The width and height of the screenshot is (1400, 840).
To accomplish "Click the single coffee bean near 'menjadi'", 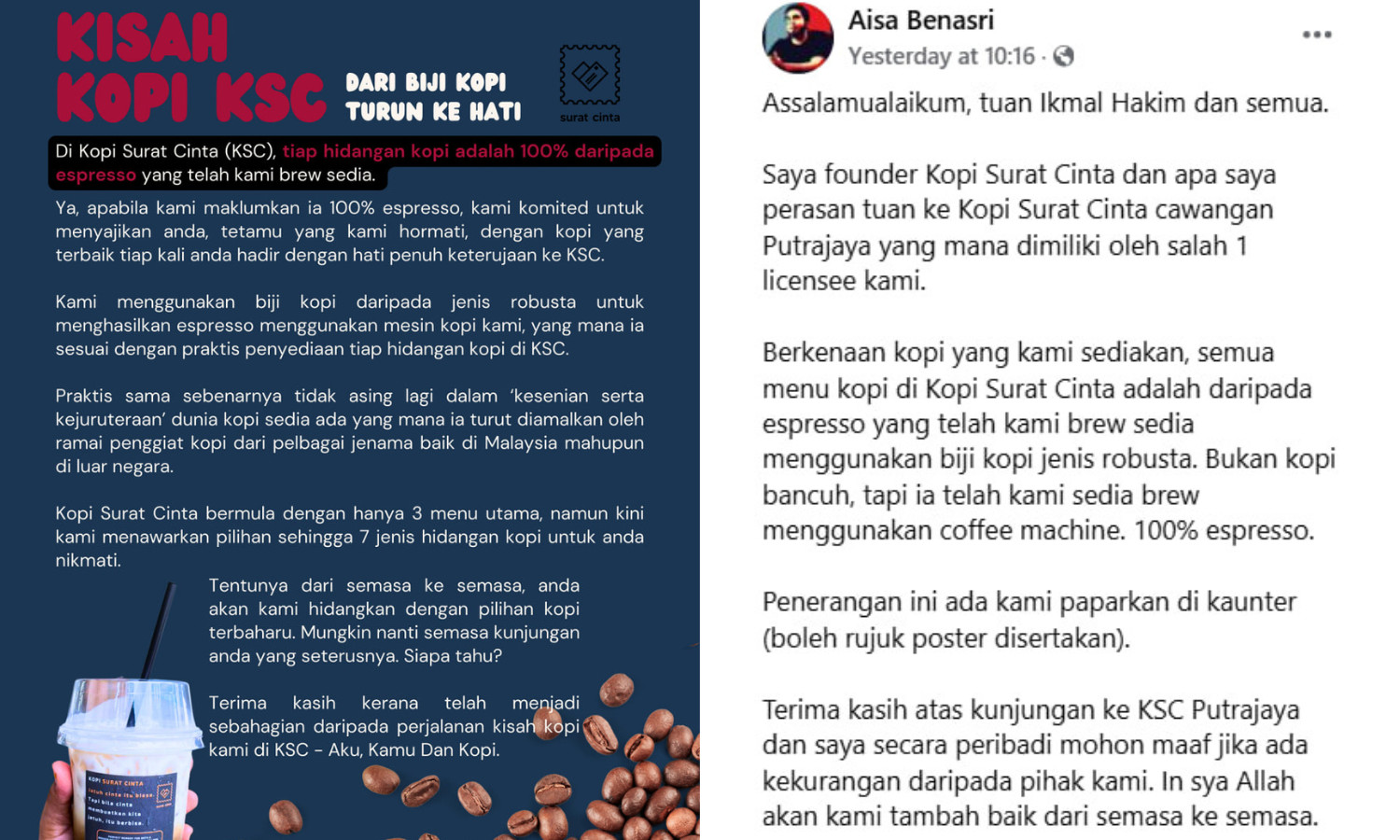I will click(x=616, y=691).
